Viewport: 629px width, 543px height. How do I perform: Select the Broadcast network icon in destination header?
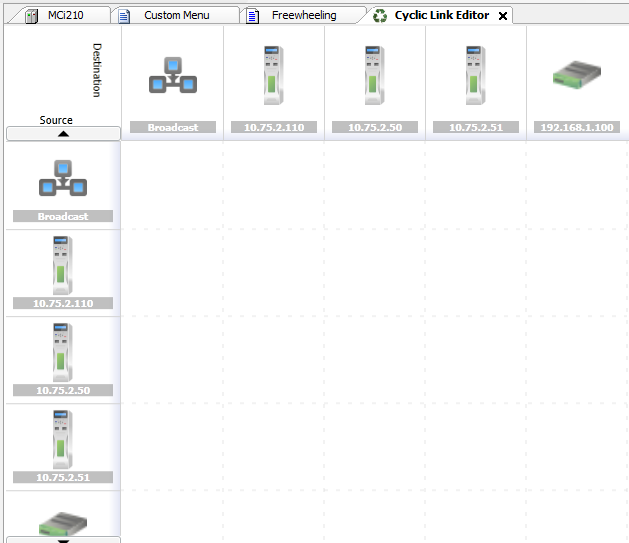click(x=173, y=75)
